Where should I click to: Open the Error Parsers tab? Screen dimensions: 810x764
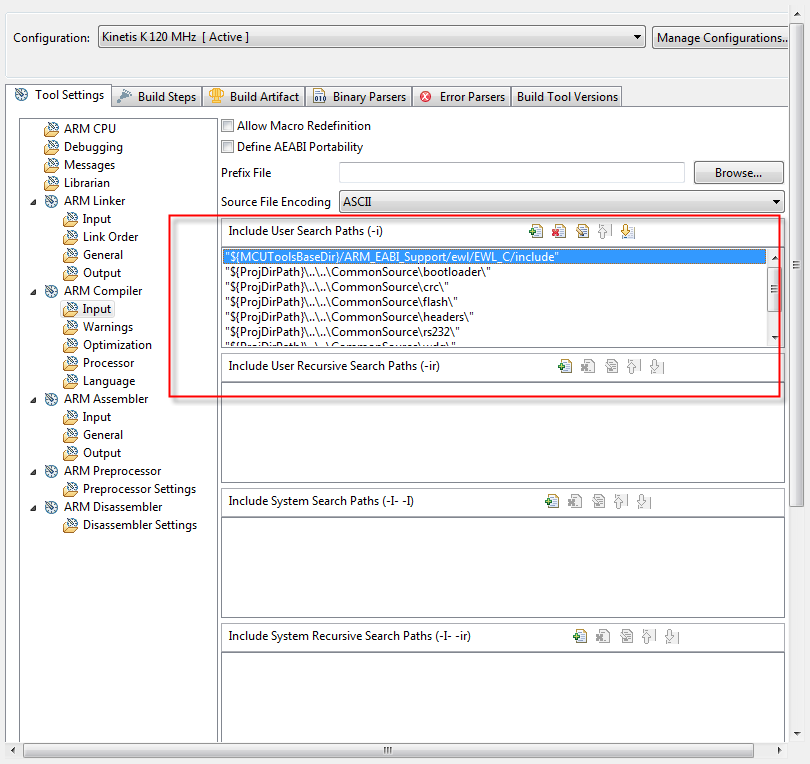(462, 97)
